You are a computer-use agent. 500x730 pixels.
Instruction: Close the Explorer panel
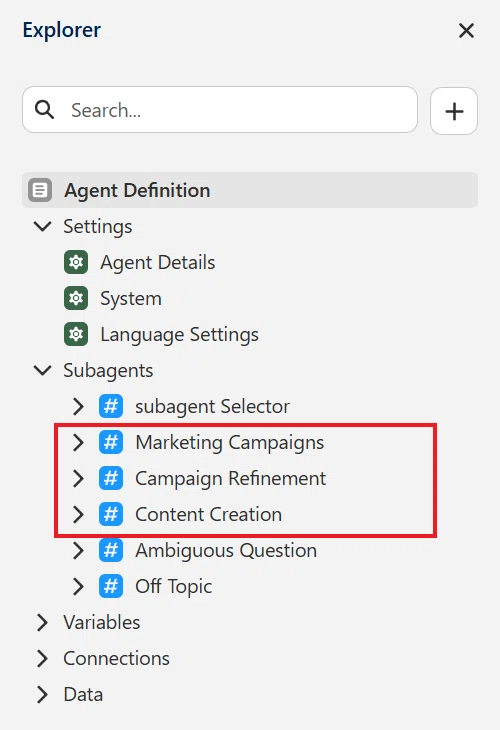click(466, 31)
